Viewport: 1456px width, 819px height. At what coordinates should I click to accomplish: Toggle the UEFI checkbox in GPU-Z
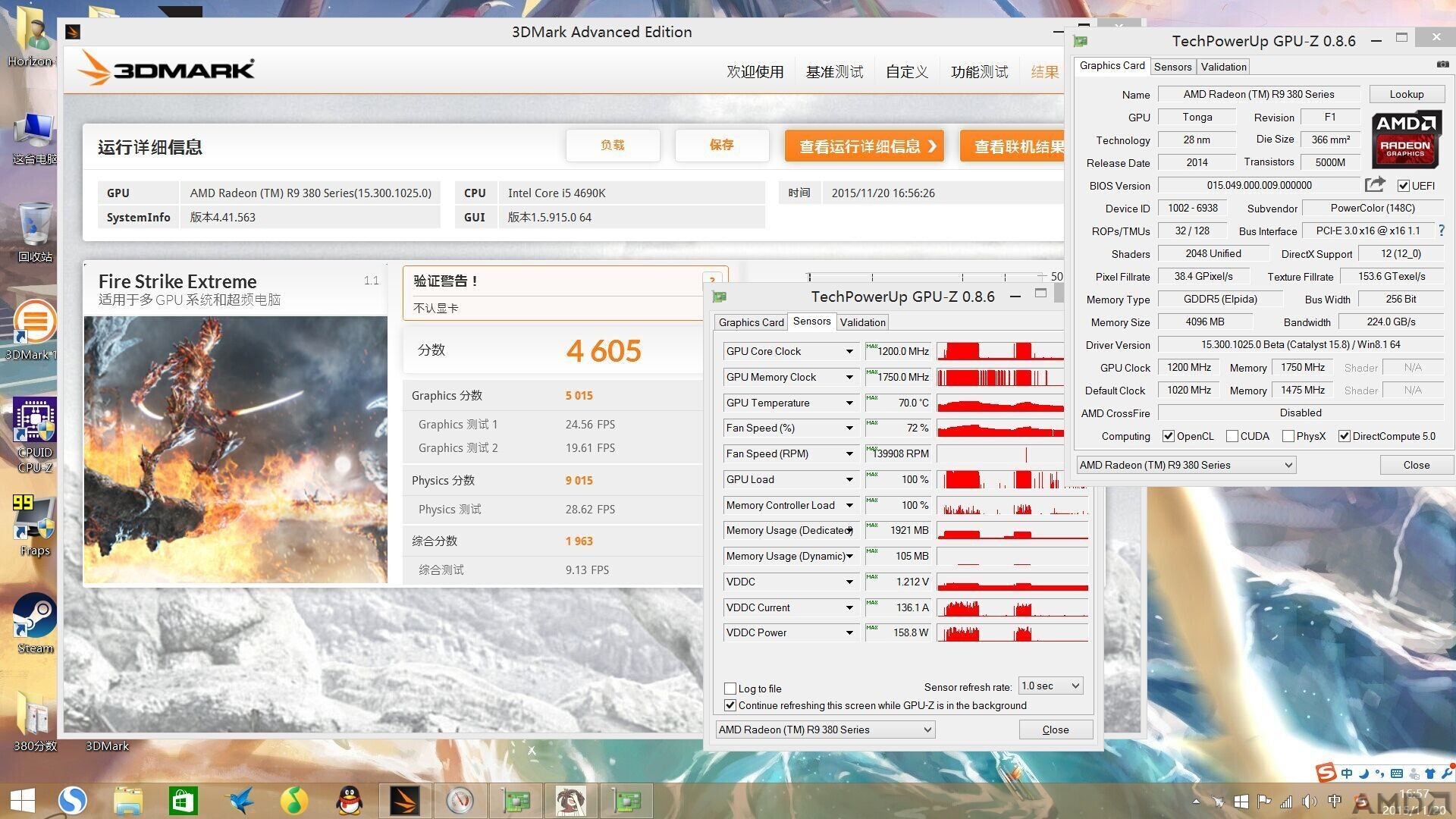(x=1403, y=186)
